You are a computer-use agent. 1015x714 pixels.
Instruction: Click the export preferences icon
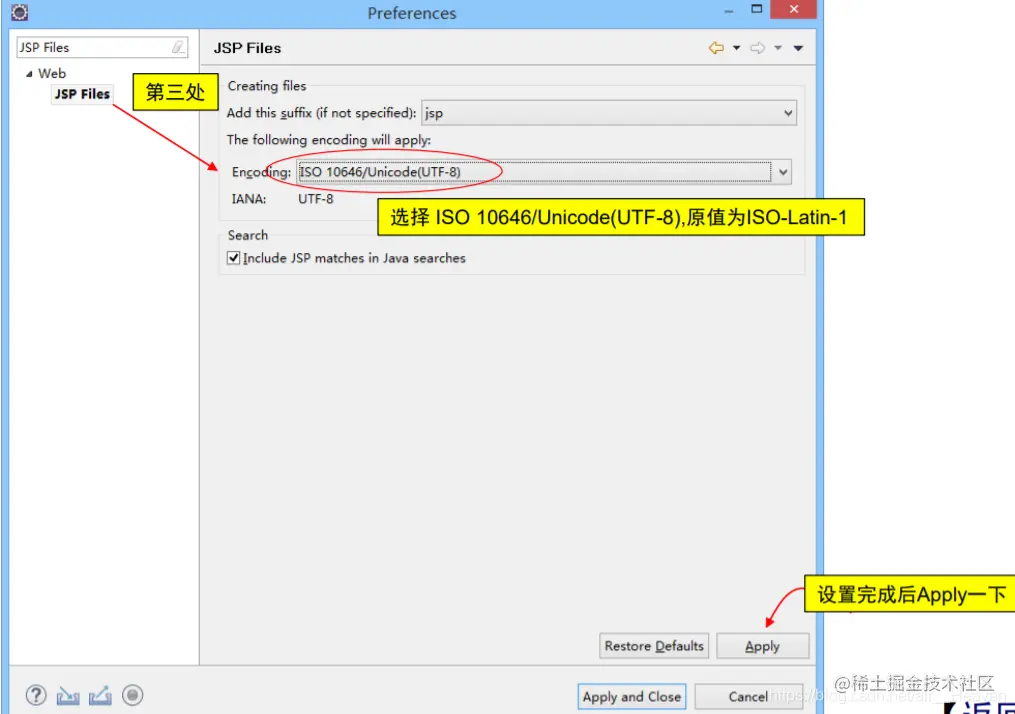100,696
